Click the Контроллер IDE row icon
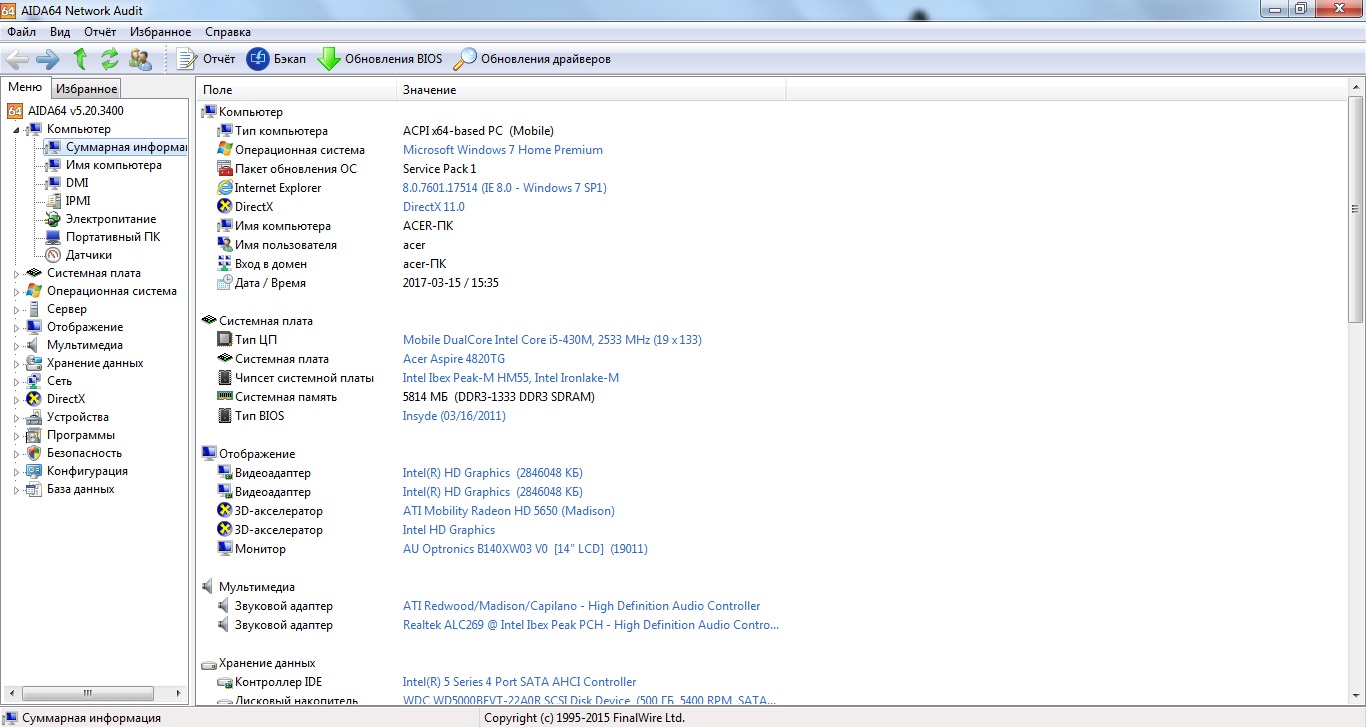This screenshot has height=728, width=1366. [x=225, y=682]
